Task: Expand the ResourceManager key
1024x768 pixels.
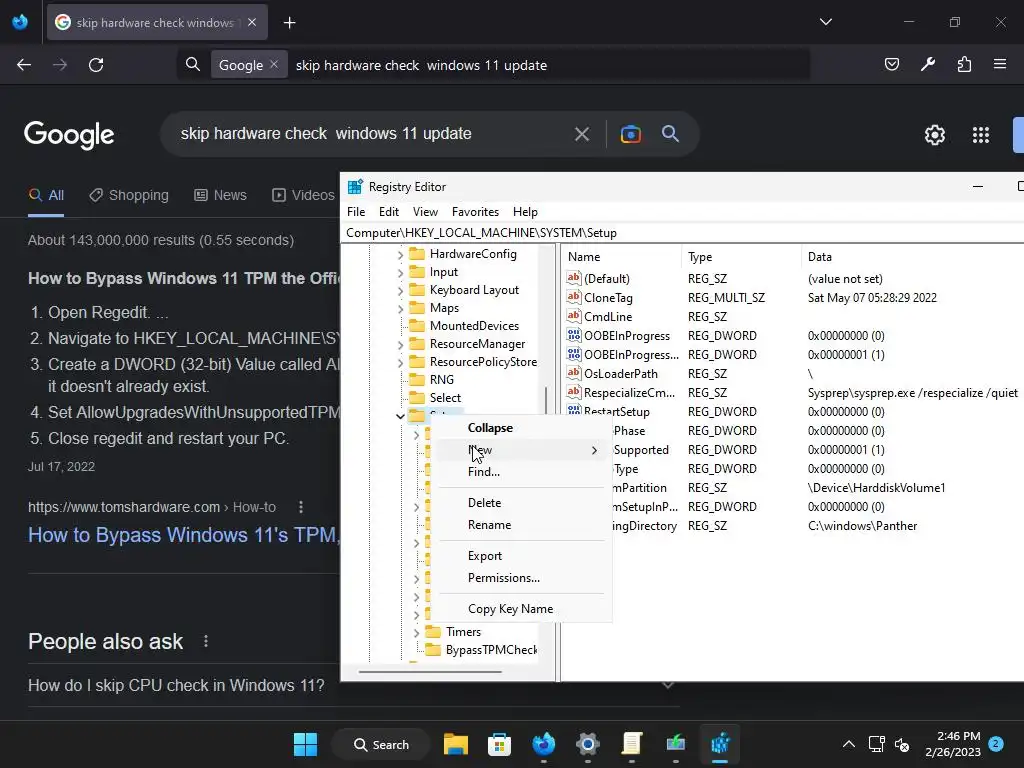Action: (400, 344)
